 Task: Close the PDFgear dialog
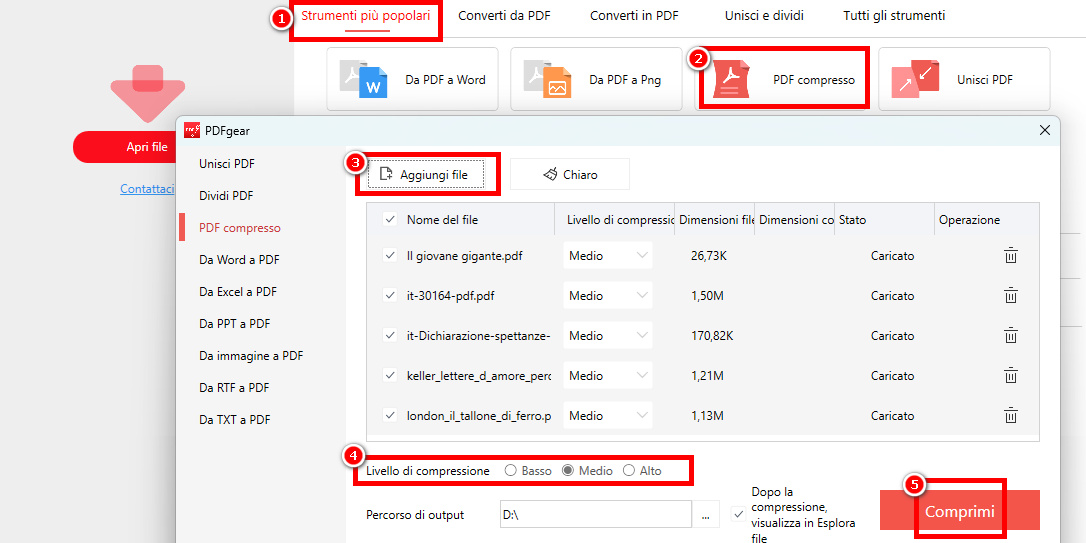1045,130
